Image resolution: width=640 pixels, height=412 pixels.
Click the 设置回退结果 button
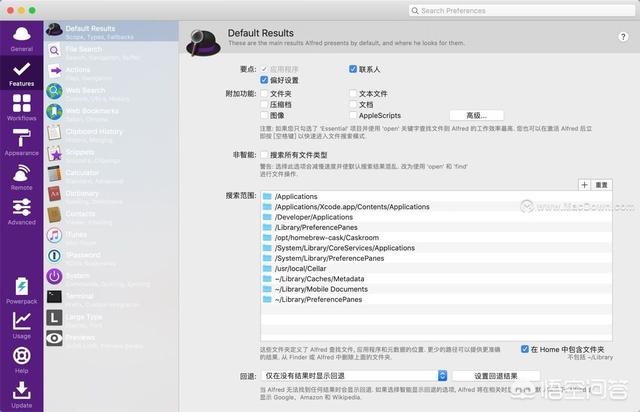(494, 375)
